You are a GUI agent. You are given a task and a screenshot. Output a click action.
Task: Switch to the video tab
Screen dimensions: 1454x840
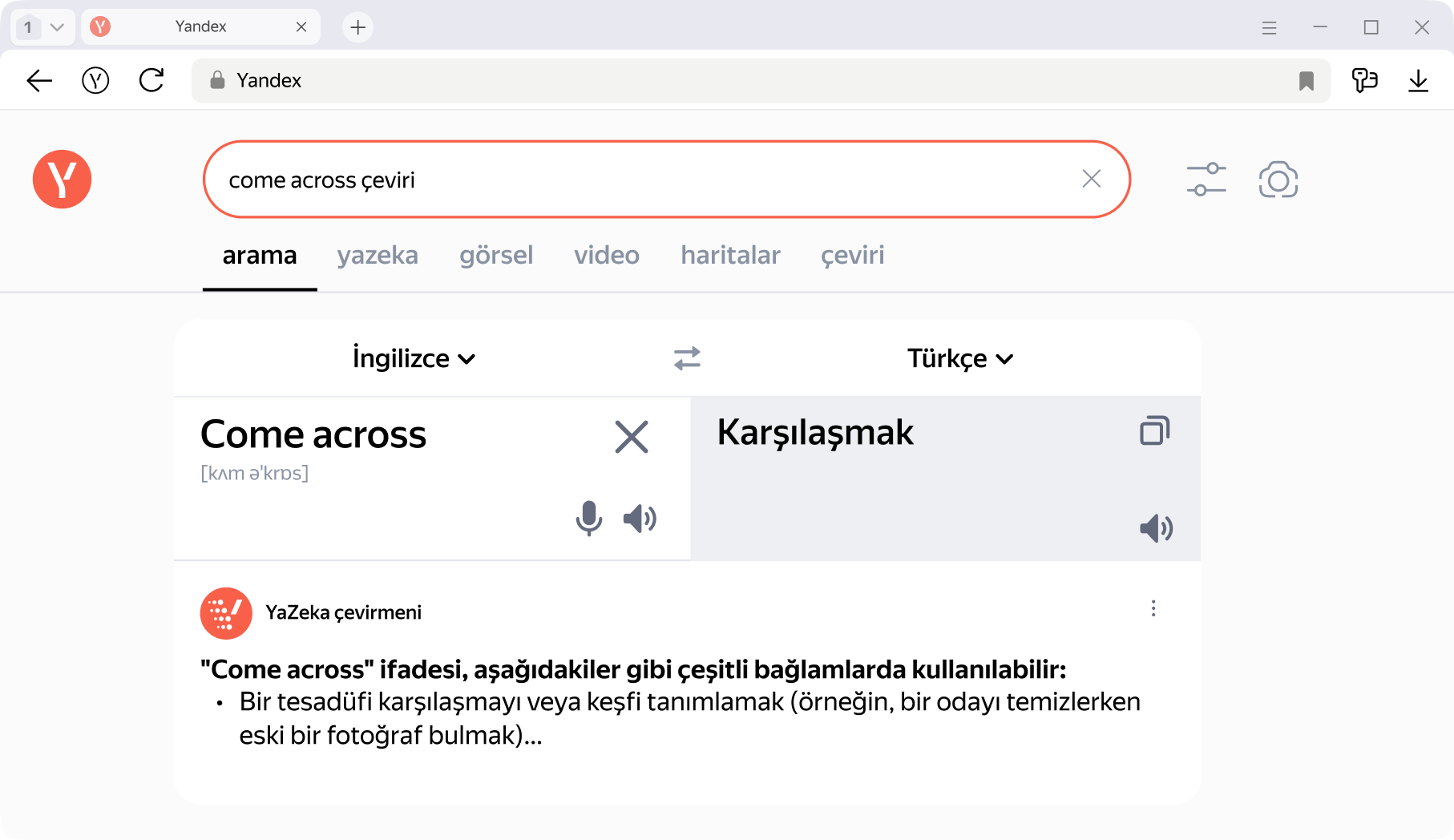tap(607, 256)
